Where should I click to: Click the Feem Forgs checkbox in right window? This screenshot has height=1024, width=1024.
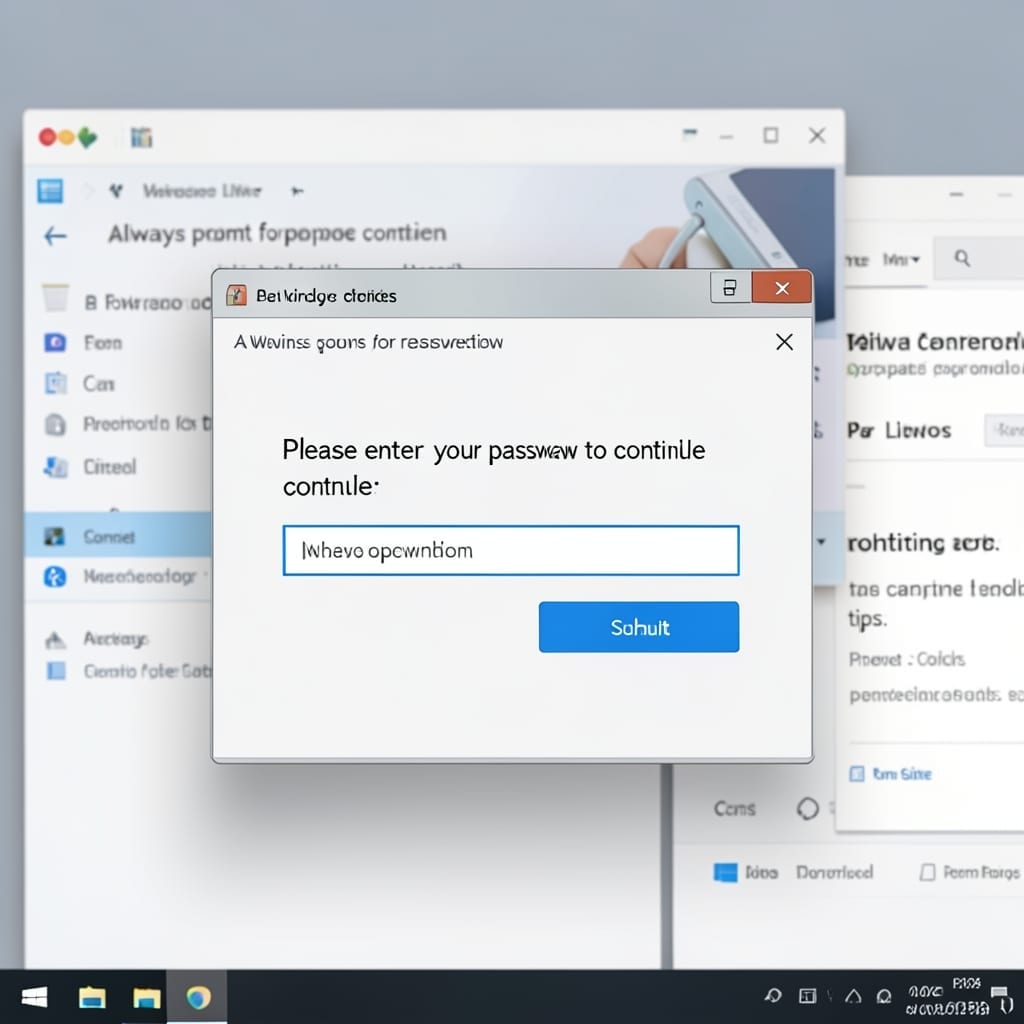click(927, 872)
